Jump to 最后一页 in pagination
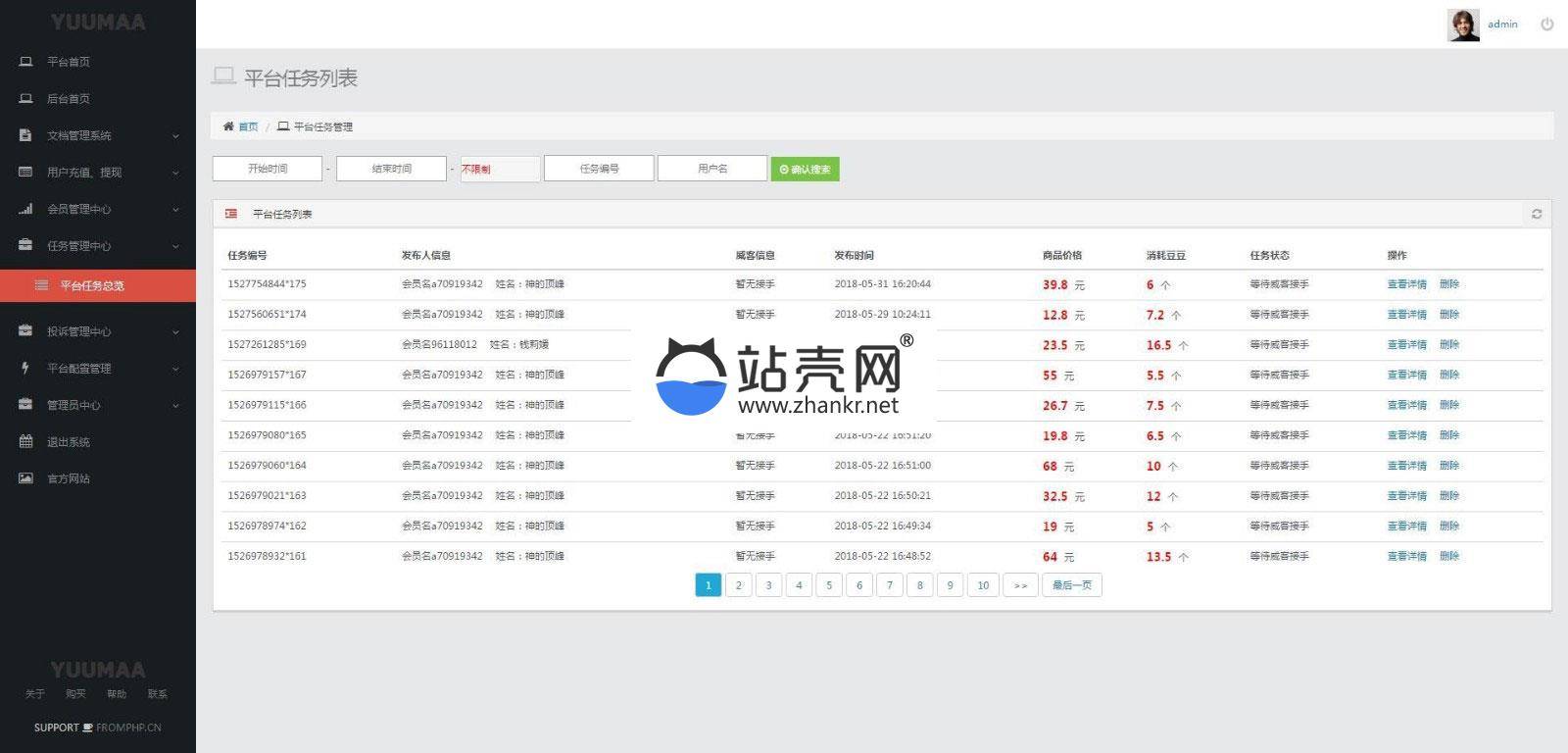Image resolution: width=1568 pixels, height=753 pixels. [1072, 585]
